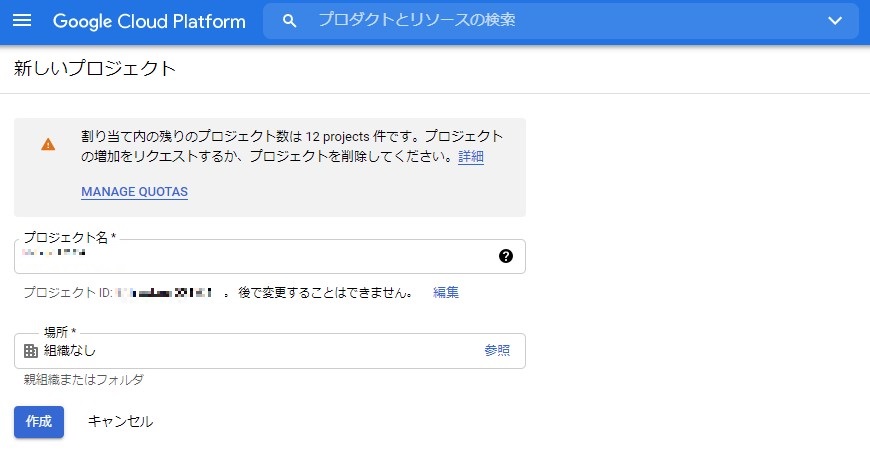The width and height of the screenshot is (870, 456).
Task: Click the 場所 location field
Action: pos(270,351)
